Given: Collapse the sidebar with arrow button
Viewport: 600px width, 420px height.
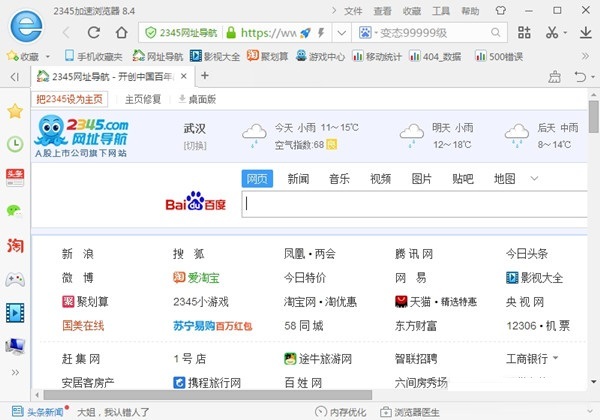Looking at the screenshot, I should [x=15, y=77].
